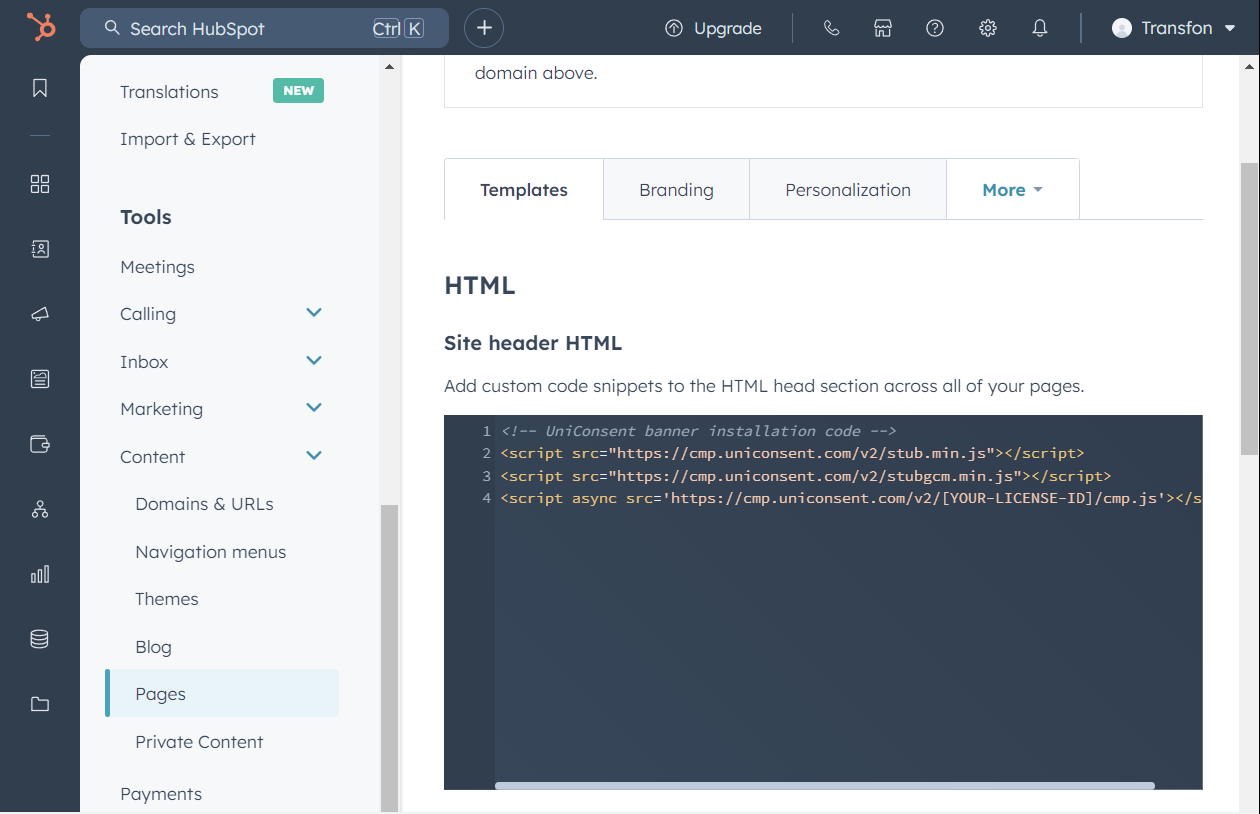Image resolution: width=1260 pixels, height=814 pixels.
Task: Open the Library folder icon
Action: click(40, 704)
